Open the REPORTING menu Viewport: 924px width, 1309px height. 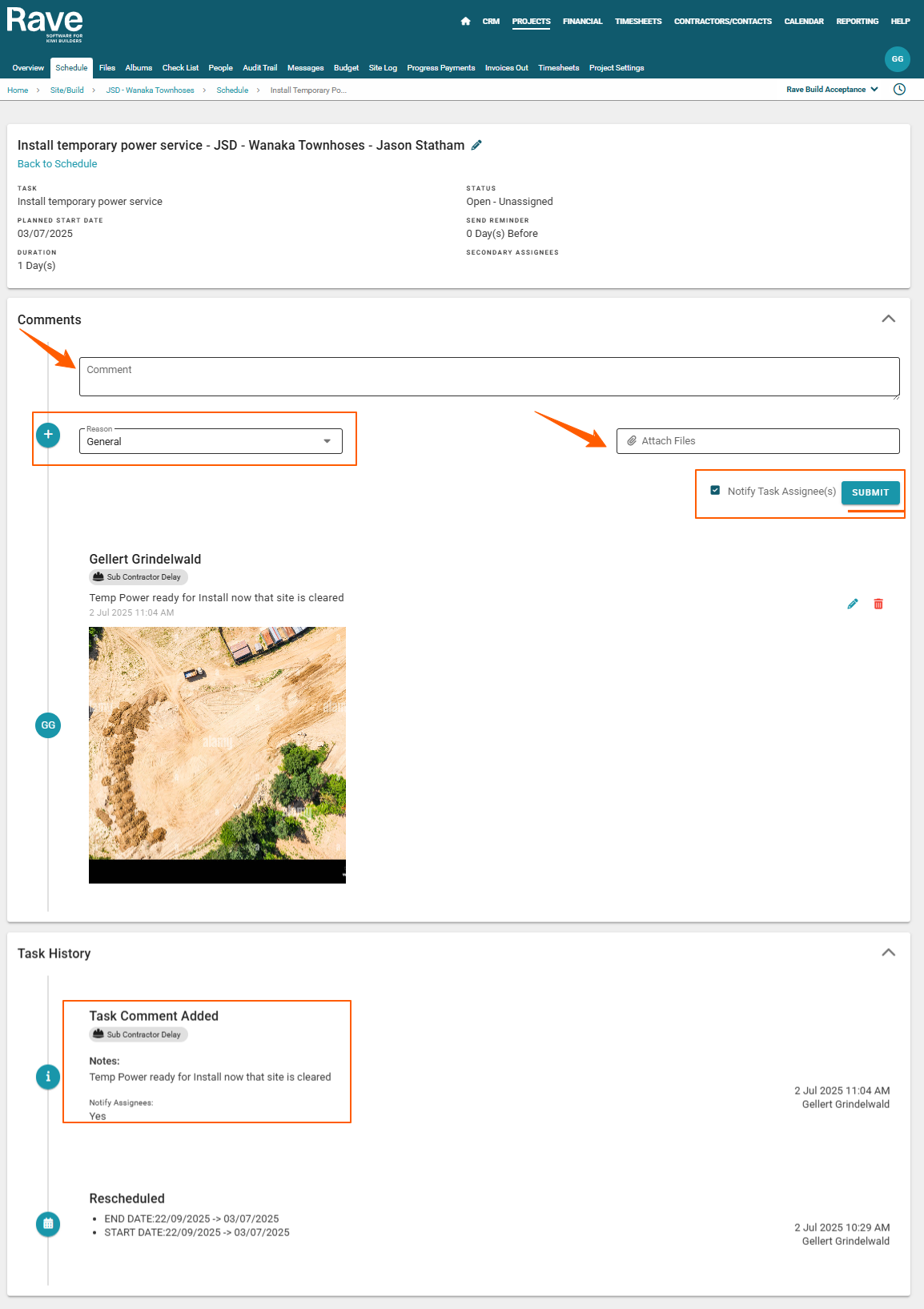857,22
